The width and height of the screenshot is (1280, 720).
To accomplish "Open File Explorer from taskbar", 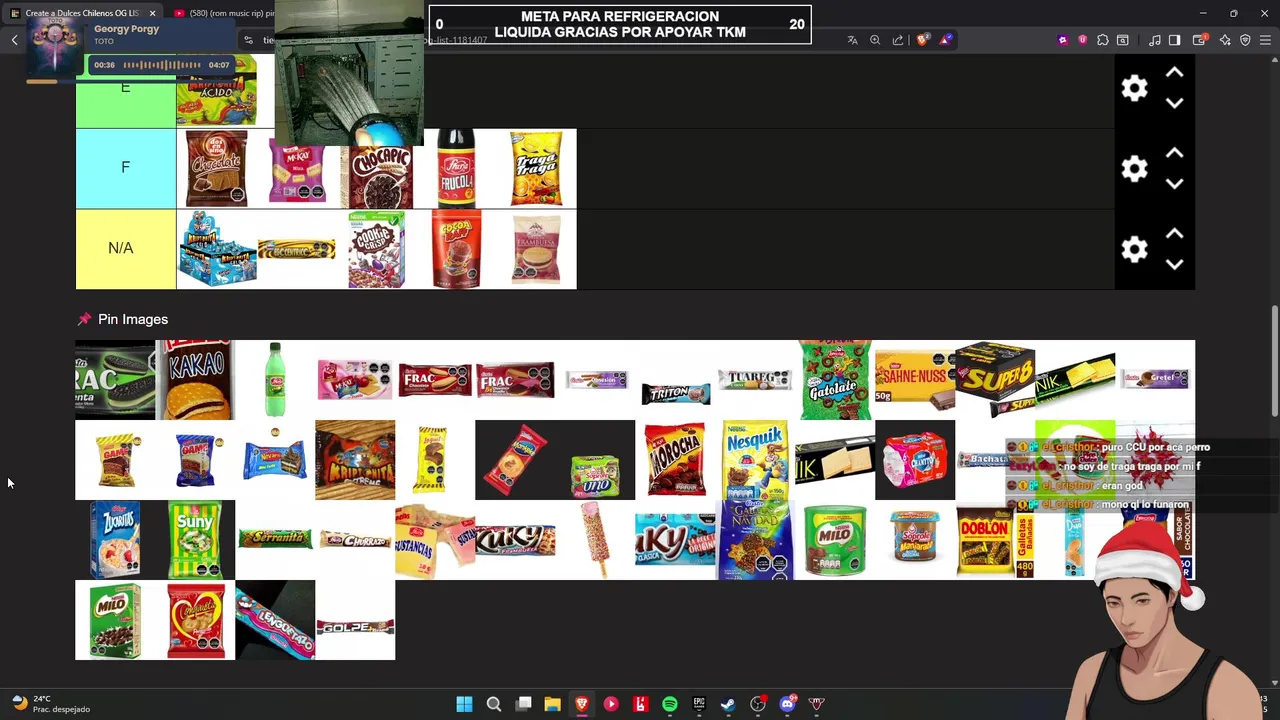I will [x=552, y=704].
